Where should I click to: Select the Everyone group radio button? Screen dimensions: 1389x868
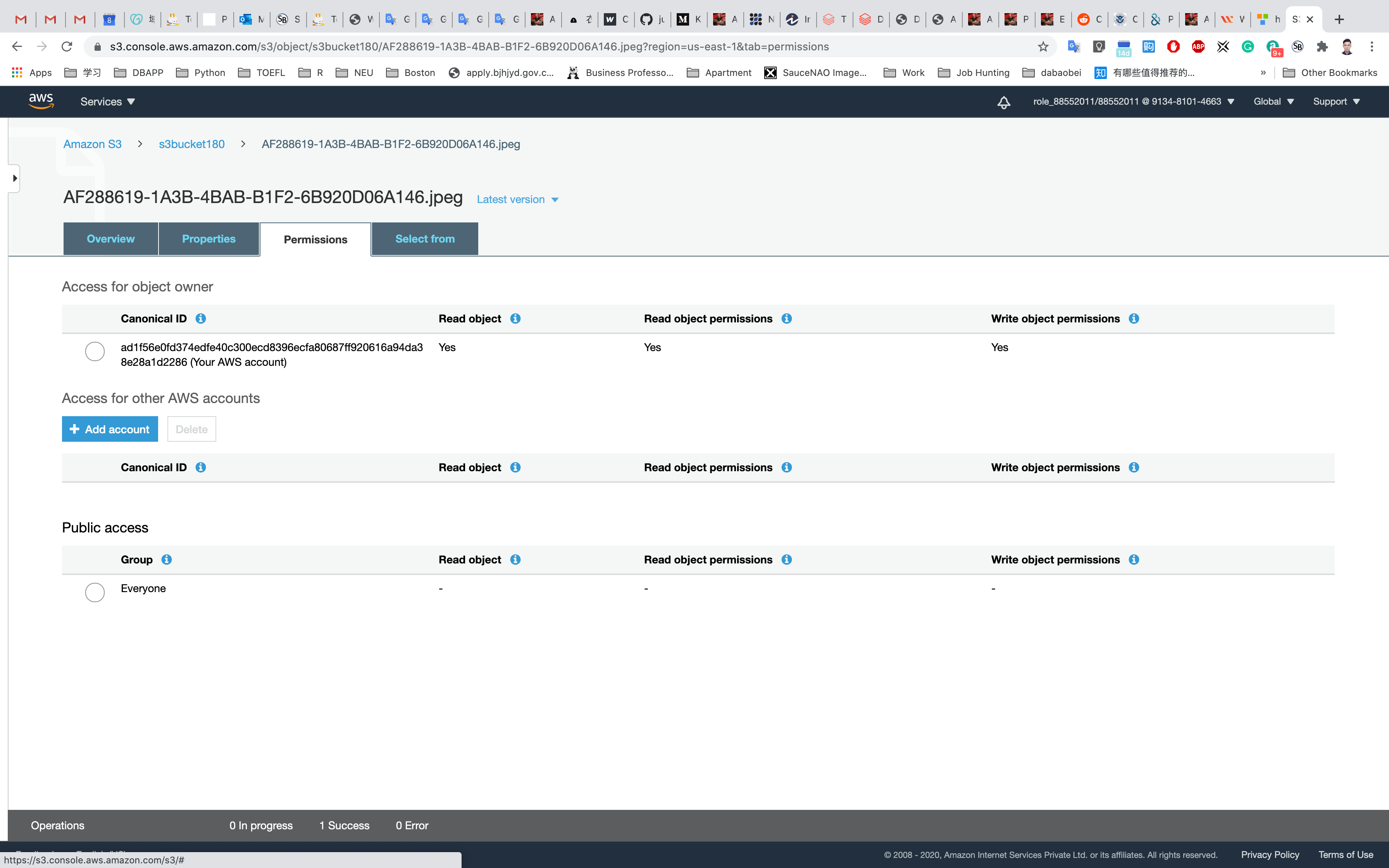point(95,592)
